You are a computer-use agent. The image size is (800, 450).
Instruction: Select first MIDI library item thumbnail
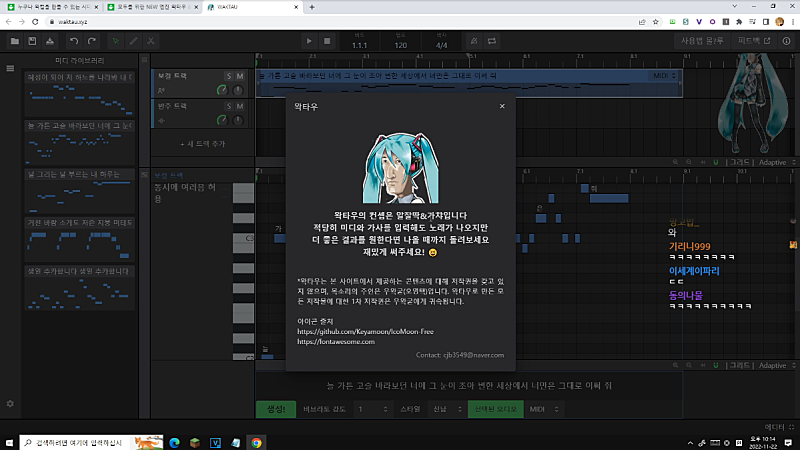[x=80, y=94]
